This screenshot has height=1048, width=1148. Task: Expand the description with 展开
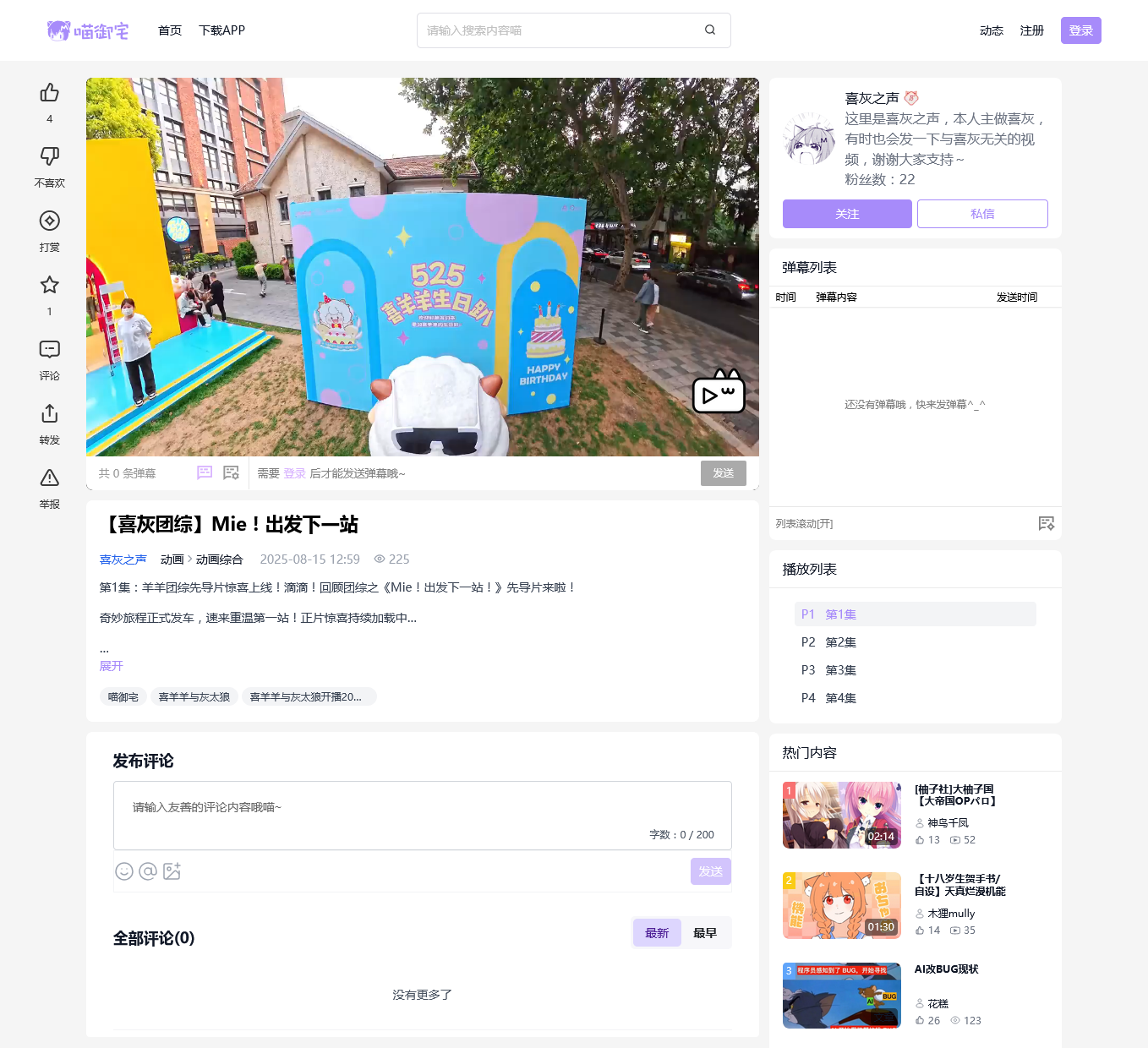(111, 666)
